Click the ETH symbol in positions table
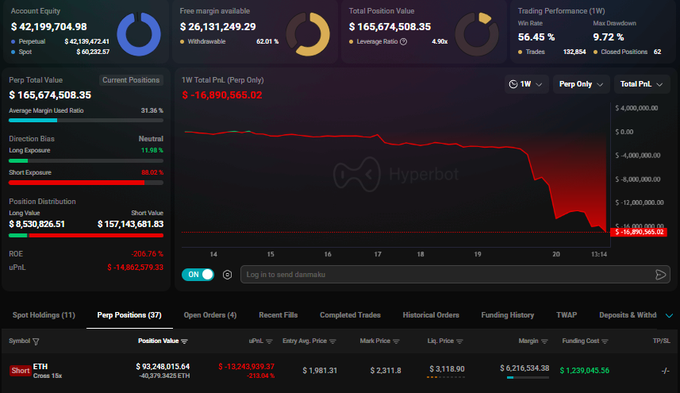 click(x=40, y=367)
